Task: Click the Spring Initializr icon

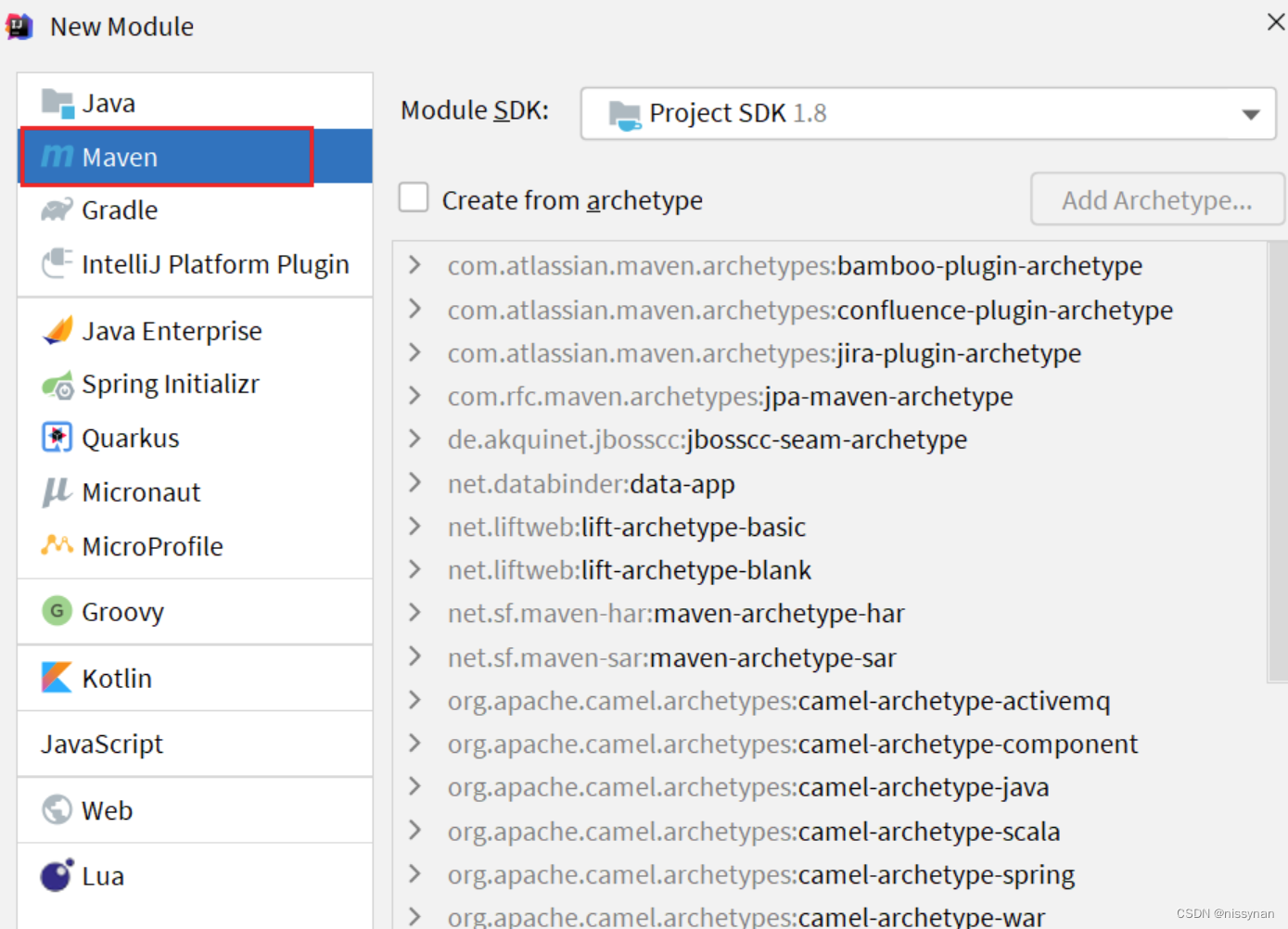Action: click(57, 385)
